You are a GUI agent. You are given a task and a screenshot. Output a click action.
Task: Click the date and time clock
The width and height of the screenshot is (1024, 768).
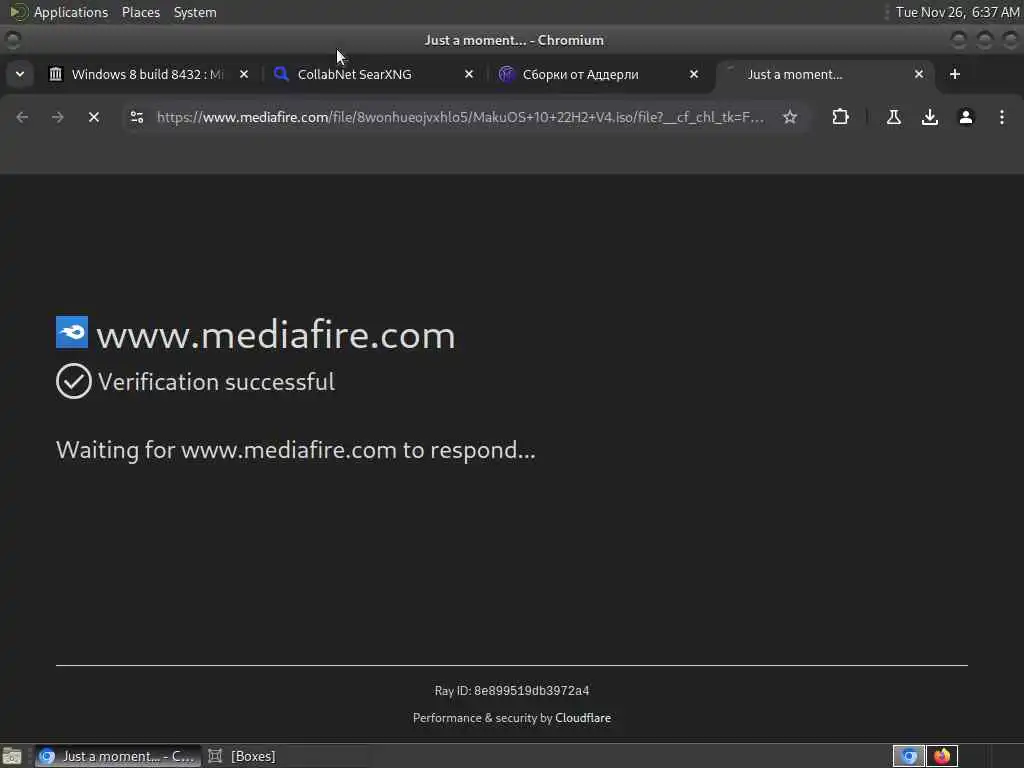coord(957,12)
